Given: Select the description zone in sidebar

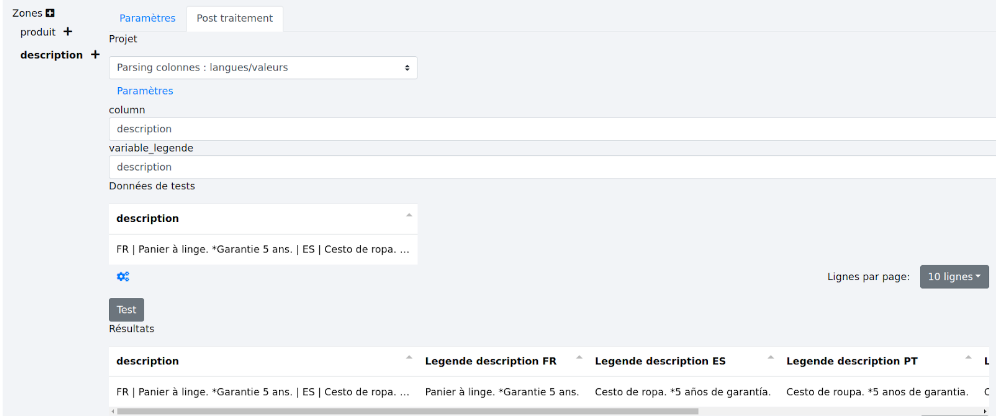Looking at the screenshot, I should (x=51, y=55).
